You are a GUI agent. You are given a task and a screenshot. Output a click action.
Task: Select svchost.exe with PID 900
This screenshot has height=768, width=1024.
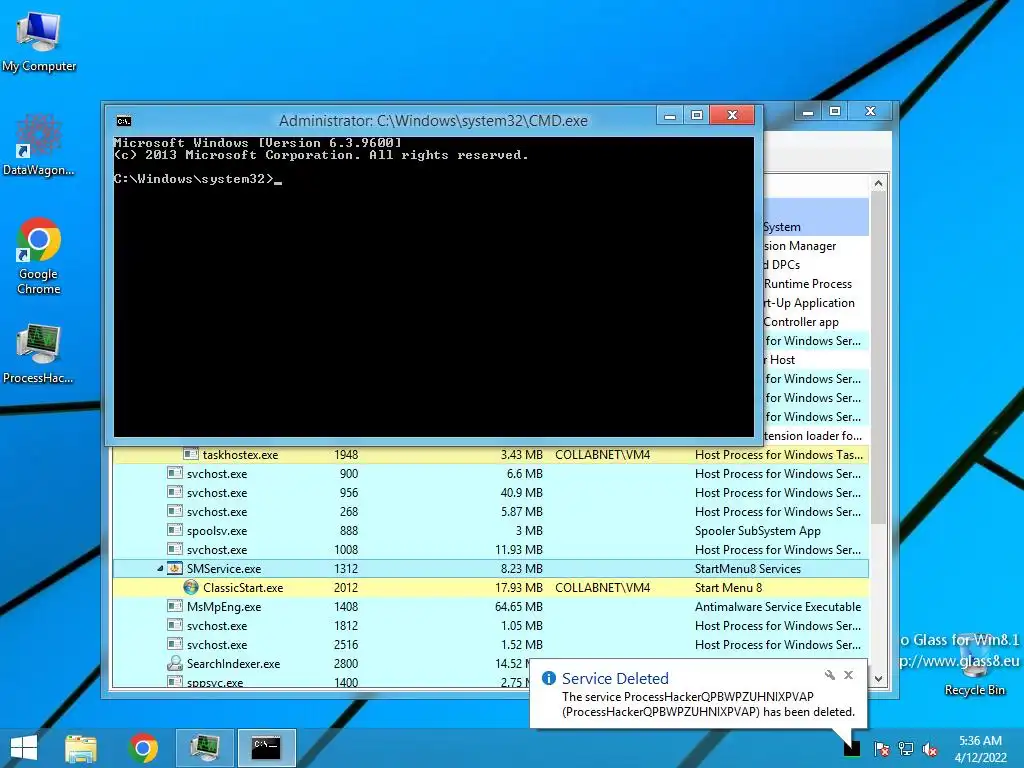(x=217, y=473)
